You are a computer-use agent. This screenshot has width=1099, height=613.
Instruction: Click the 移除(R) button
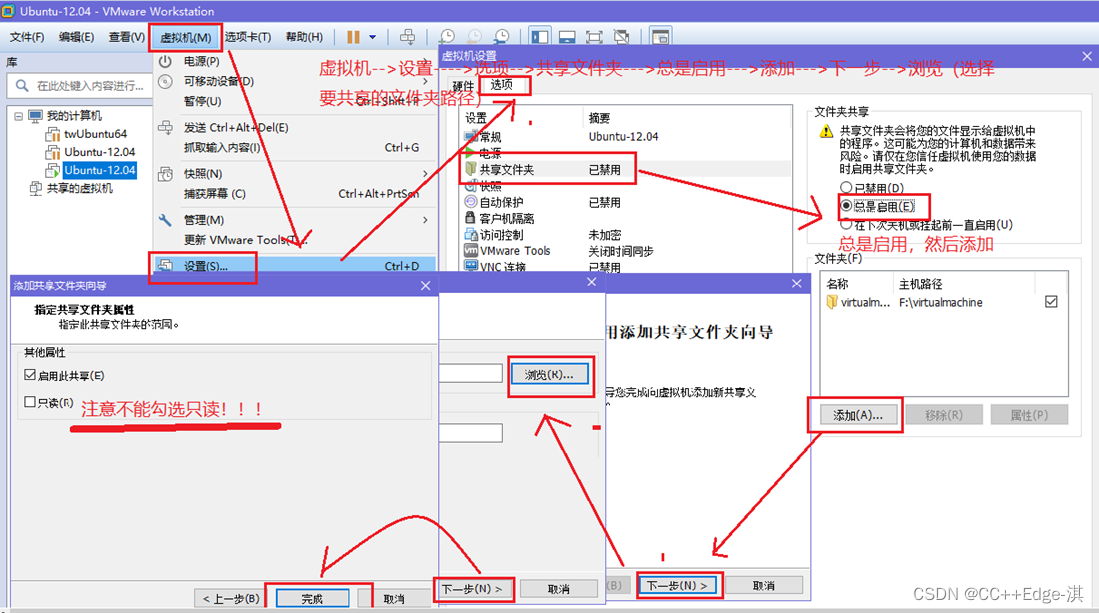(943, 415)
